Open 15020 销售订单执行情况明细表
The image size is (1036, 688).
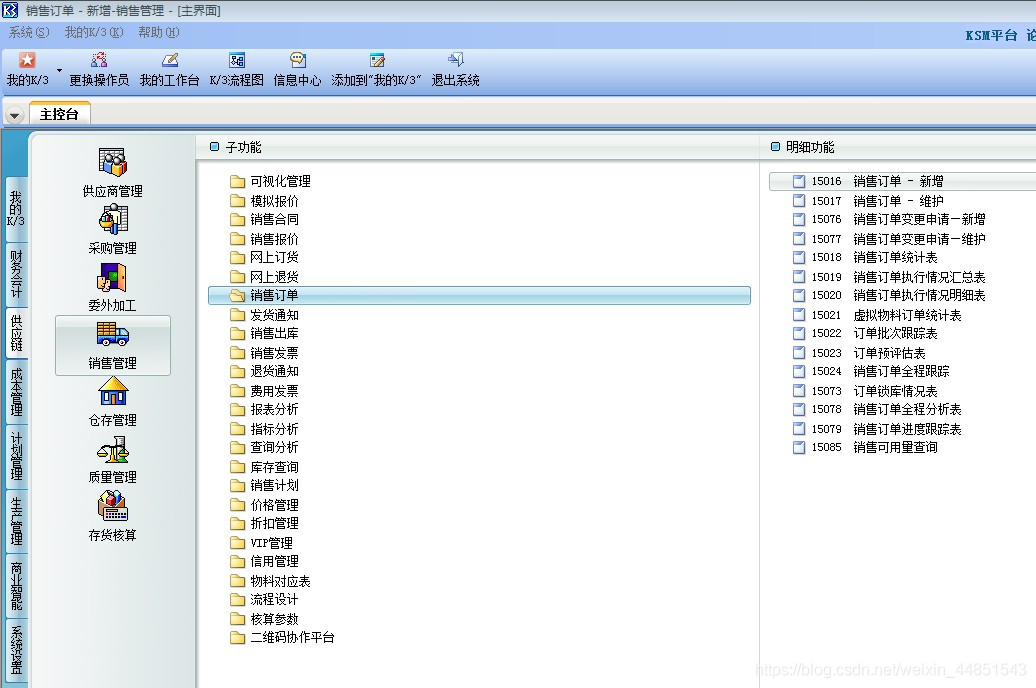tap(889, 295)
